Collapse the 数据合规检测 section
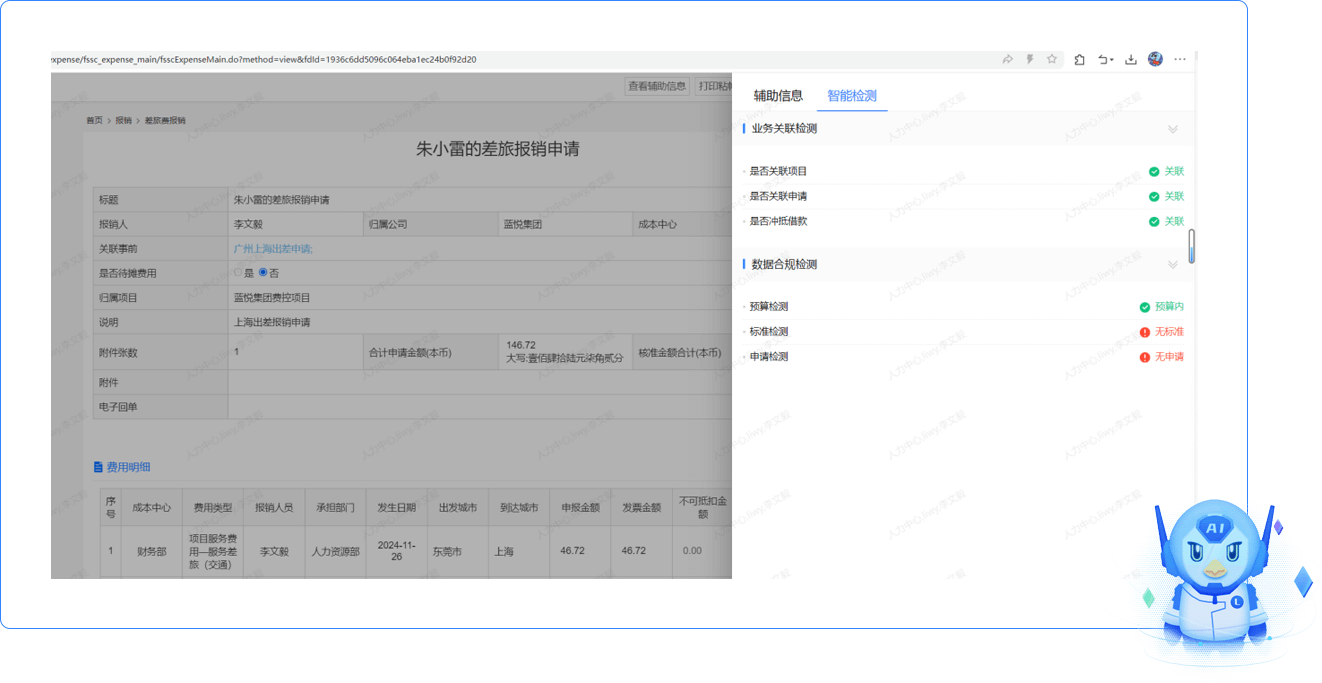 (x=1173, y=265)
